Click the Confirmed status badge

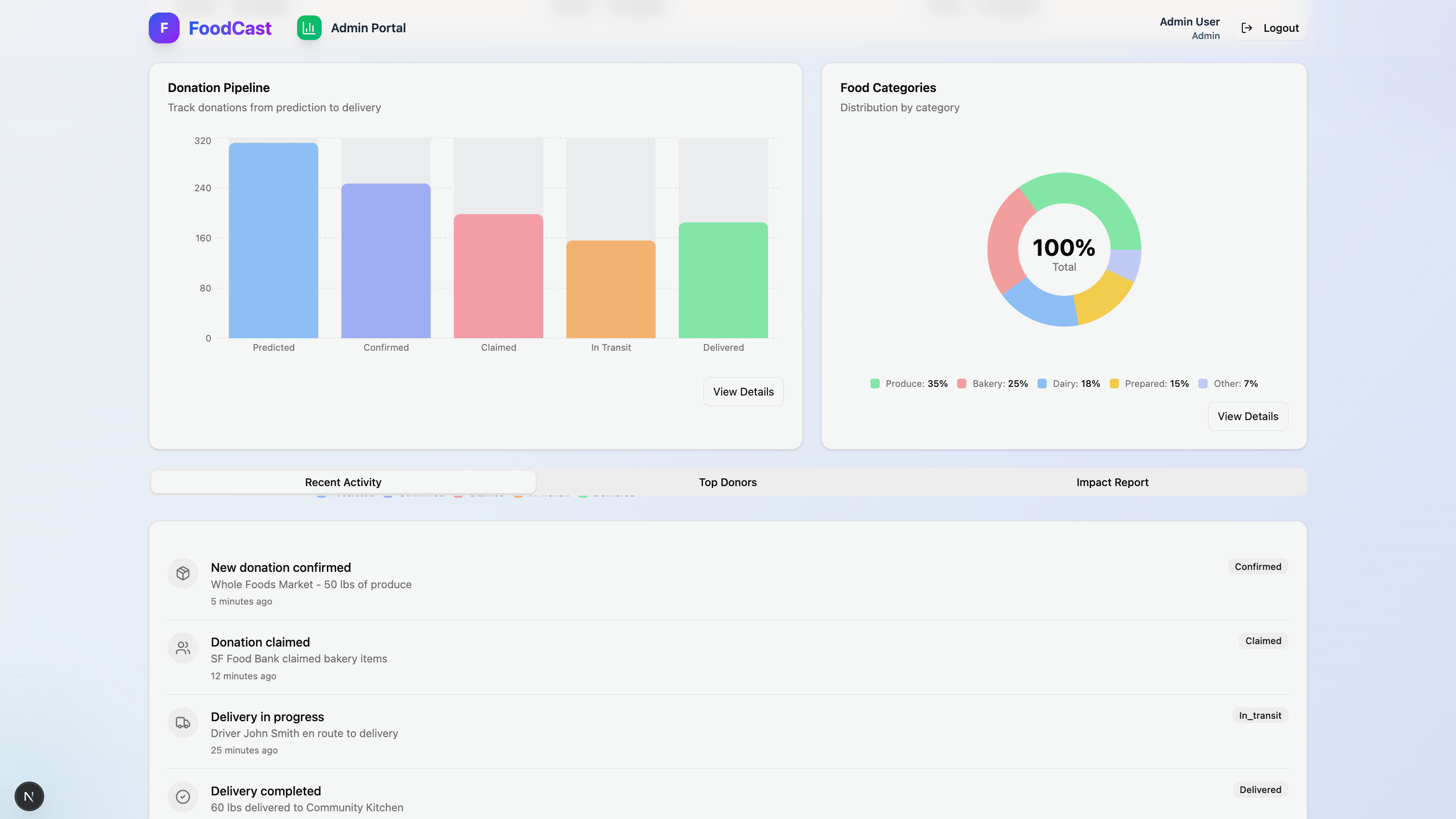click(x=1257, y=566)
